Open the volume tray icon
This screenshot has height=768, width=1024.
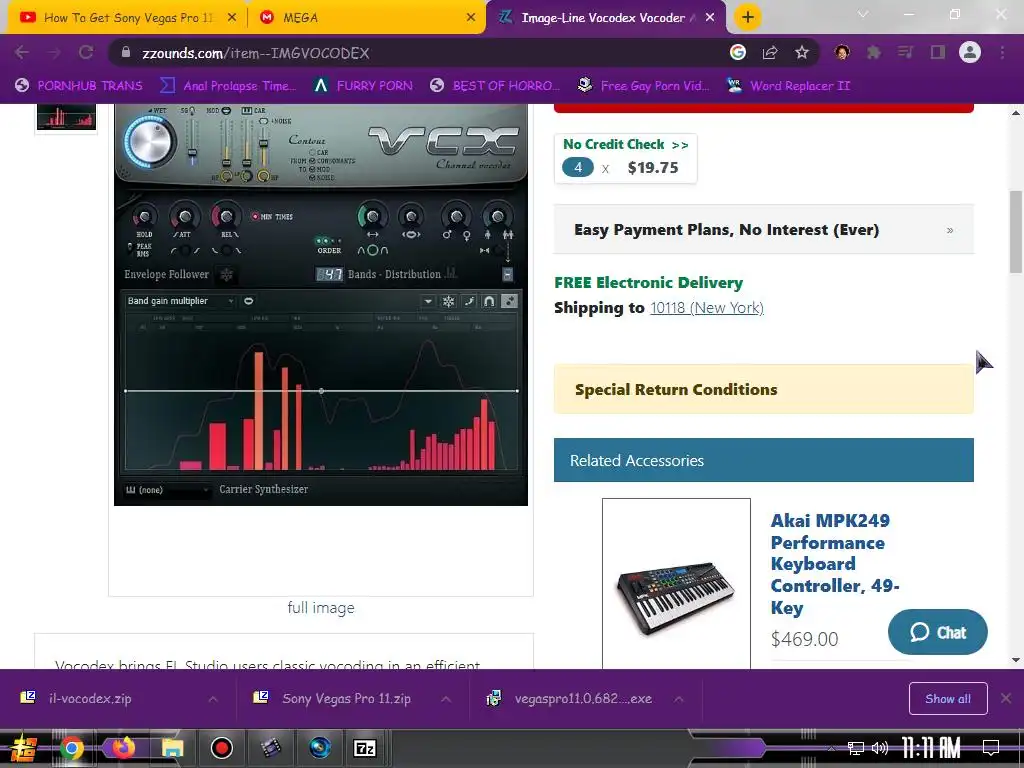point(880,748)
